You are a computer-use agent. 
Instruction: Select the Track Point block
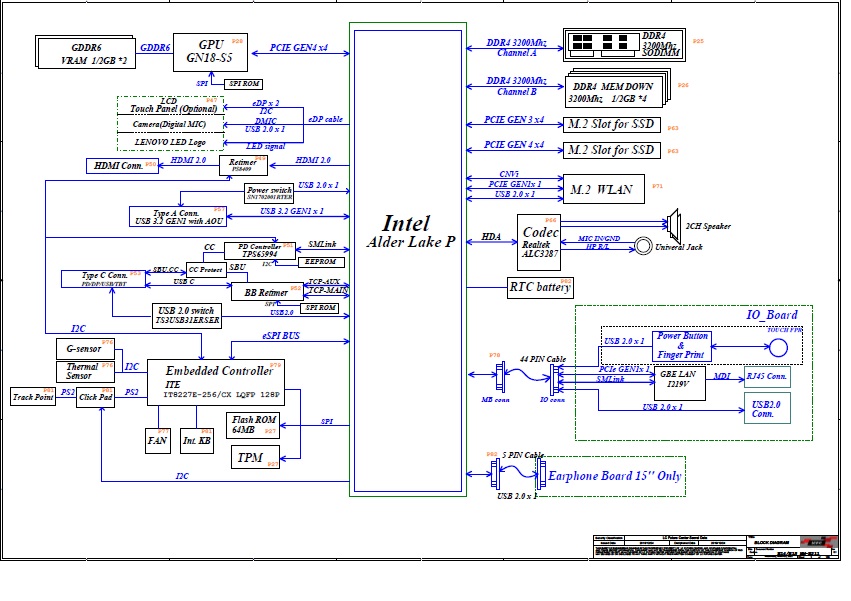point(33,397)
